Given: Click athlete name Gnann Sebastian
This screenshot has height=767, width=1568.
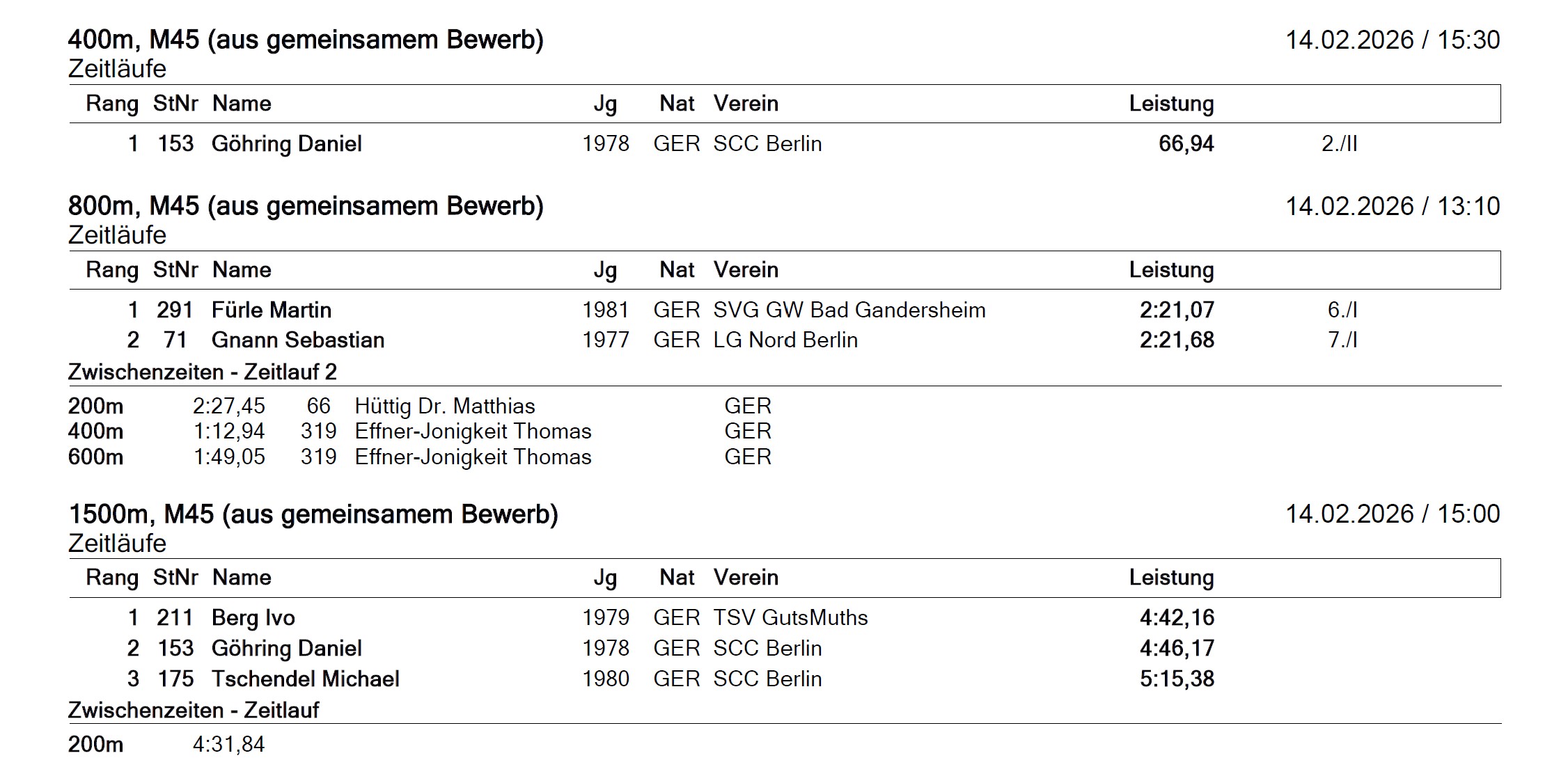Looking at the screenshot, I should [x=297, y=340].
